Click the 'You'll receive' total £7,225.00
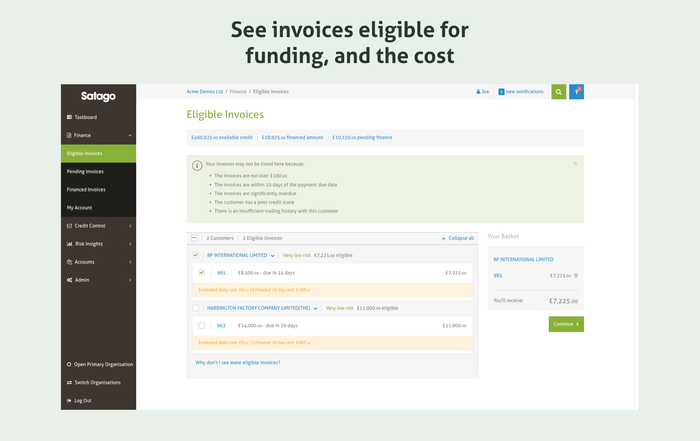 pos(563,301)
